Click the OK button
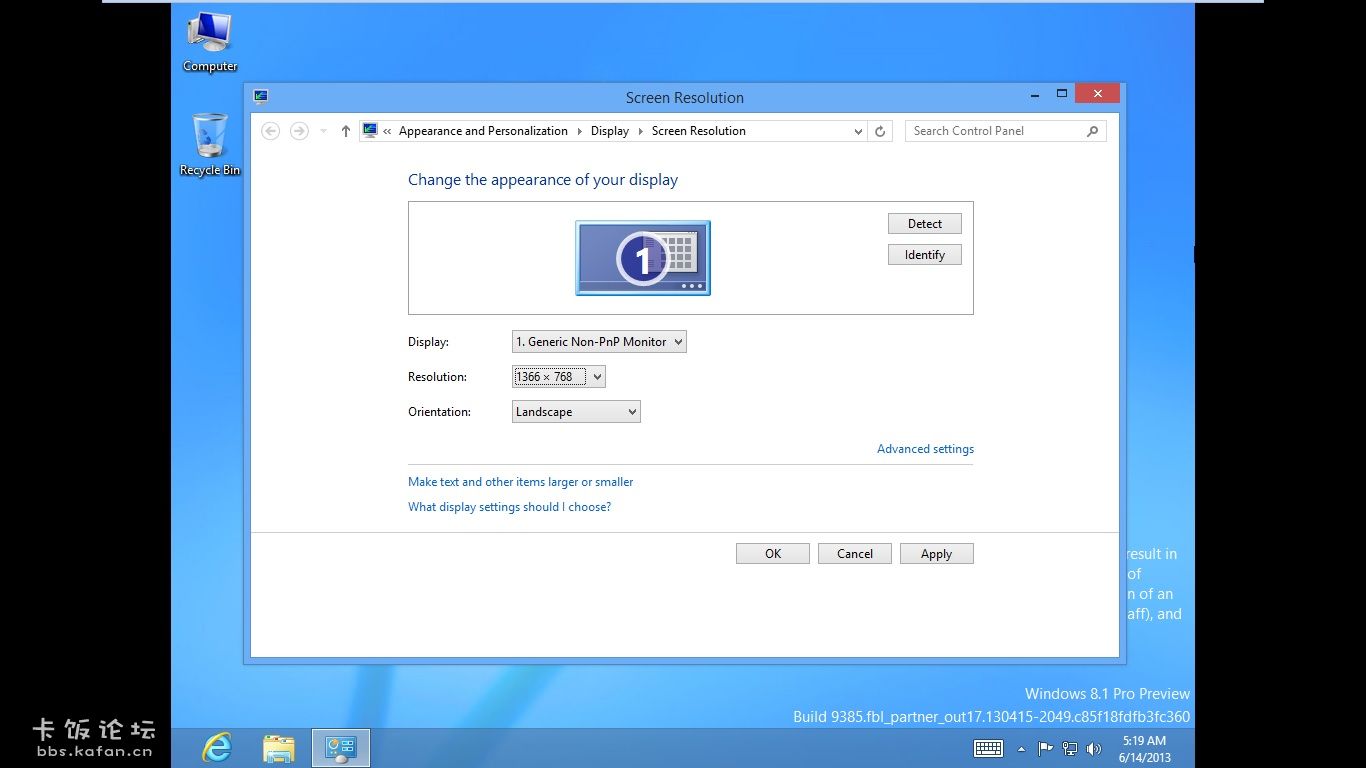The width and height of the screenshot is (1366, 768). (x=773, y=554)
